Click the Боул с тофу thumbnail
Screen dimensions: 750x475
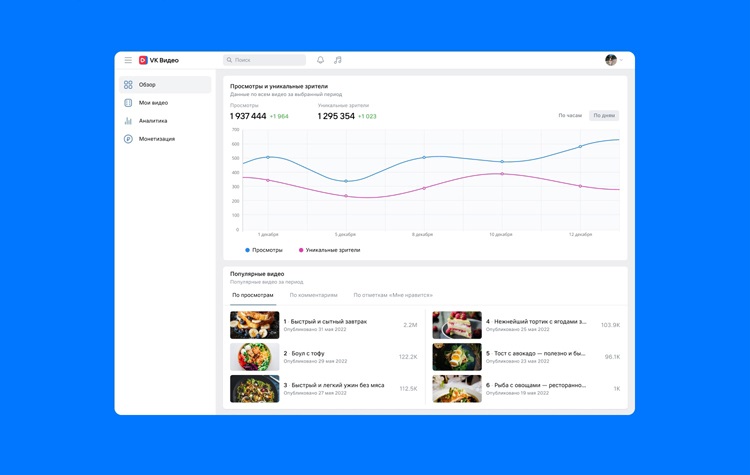point(255,357)
